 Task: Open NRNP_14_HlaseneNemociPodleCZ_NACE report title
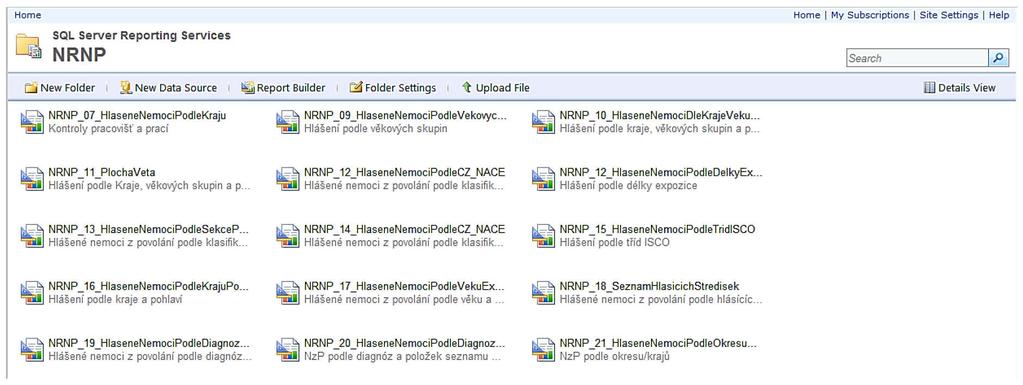click(x=405, y=230)
